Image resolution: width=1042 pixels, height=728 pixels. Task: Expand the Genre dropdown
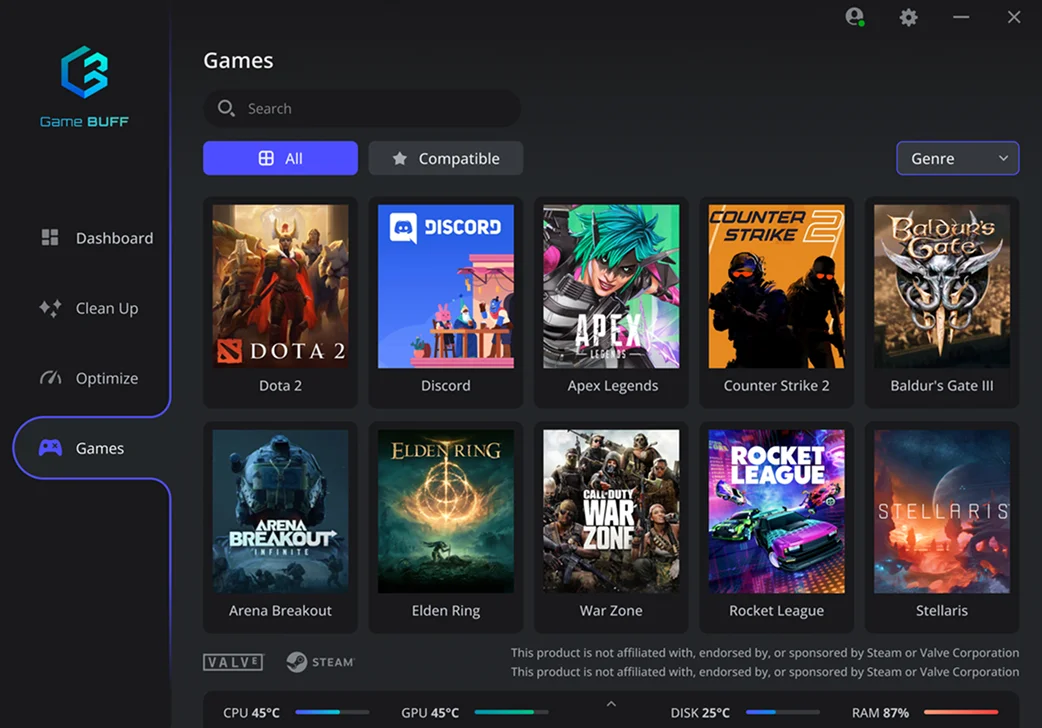point(958,158)
